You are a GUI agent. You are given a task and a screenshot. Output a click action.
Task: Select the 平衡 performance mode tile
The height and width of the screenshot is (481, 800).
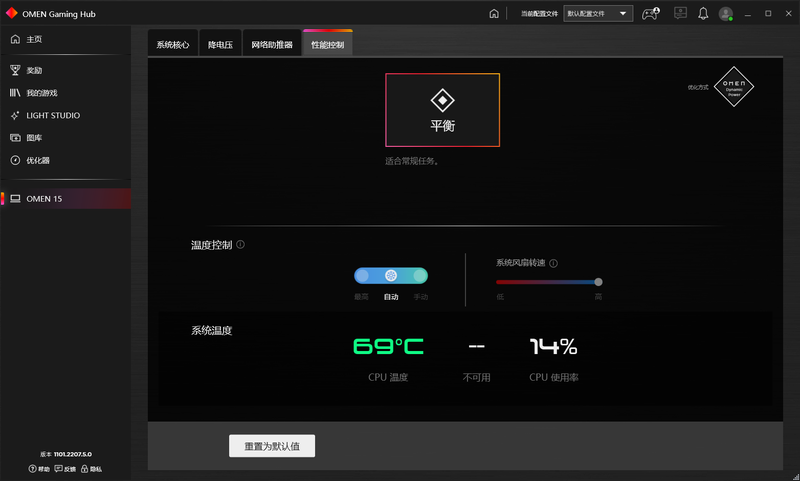tap(442, 110)
